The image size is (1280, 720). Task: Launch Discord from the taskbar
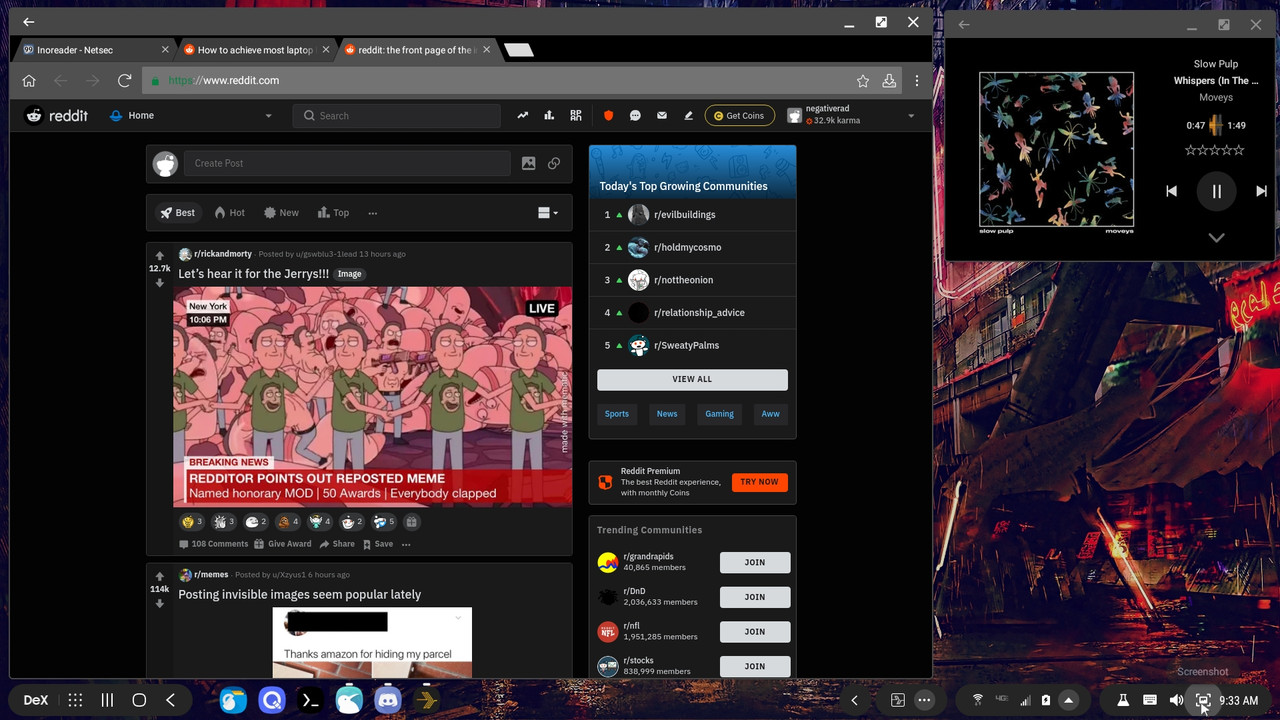pyautogui.click(x=388, y=700)
